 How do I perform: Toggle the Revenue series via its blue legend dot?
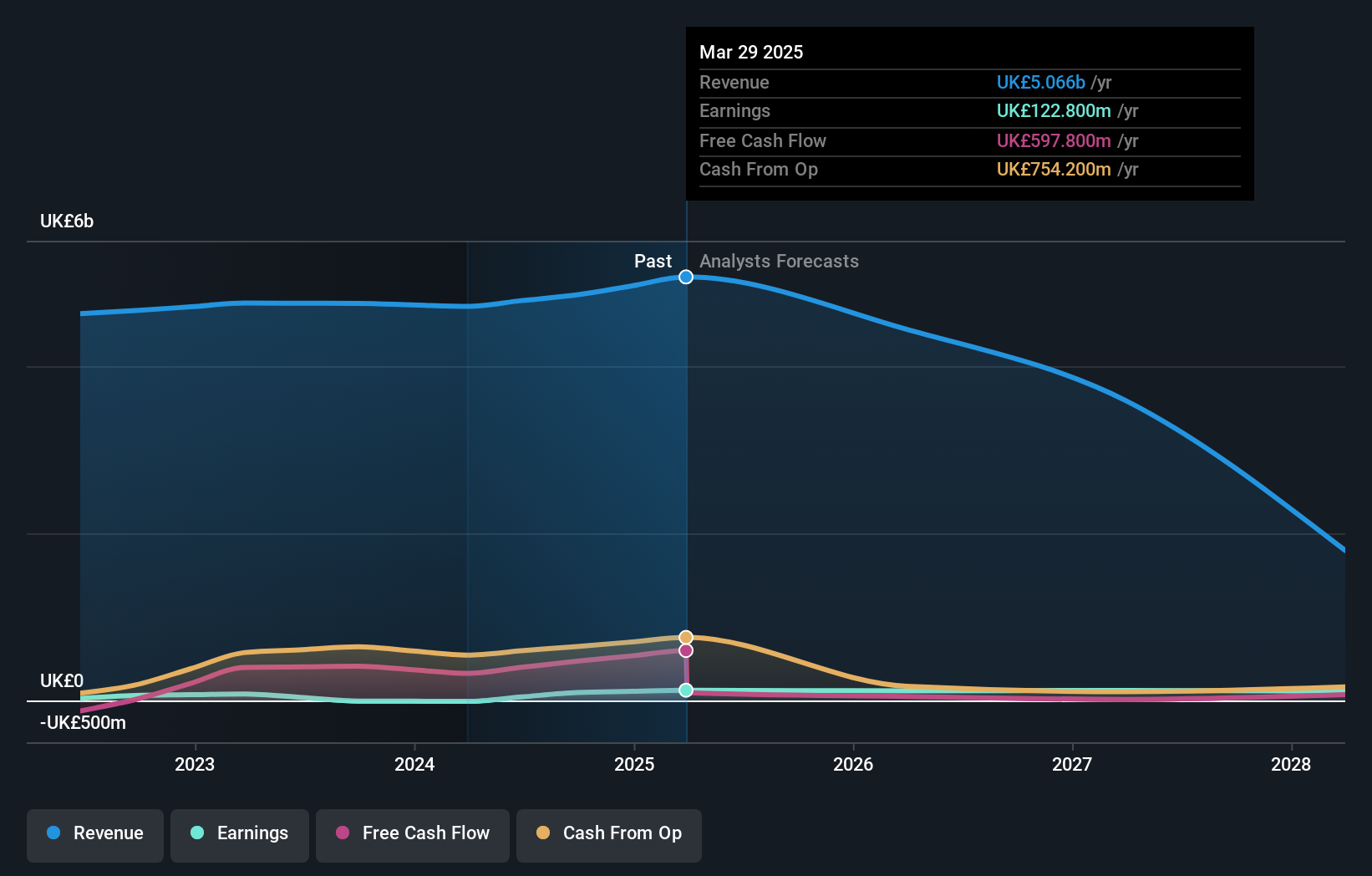coord(53,833)
